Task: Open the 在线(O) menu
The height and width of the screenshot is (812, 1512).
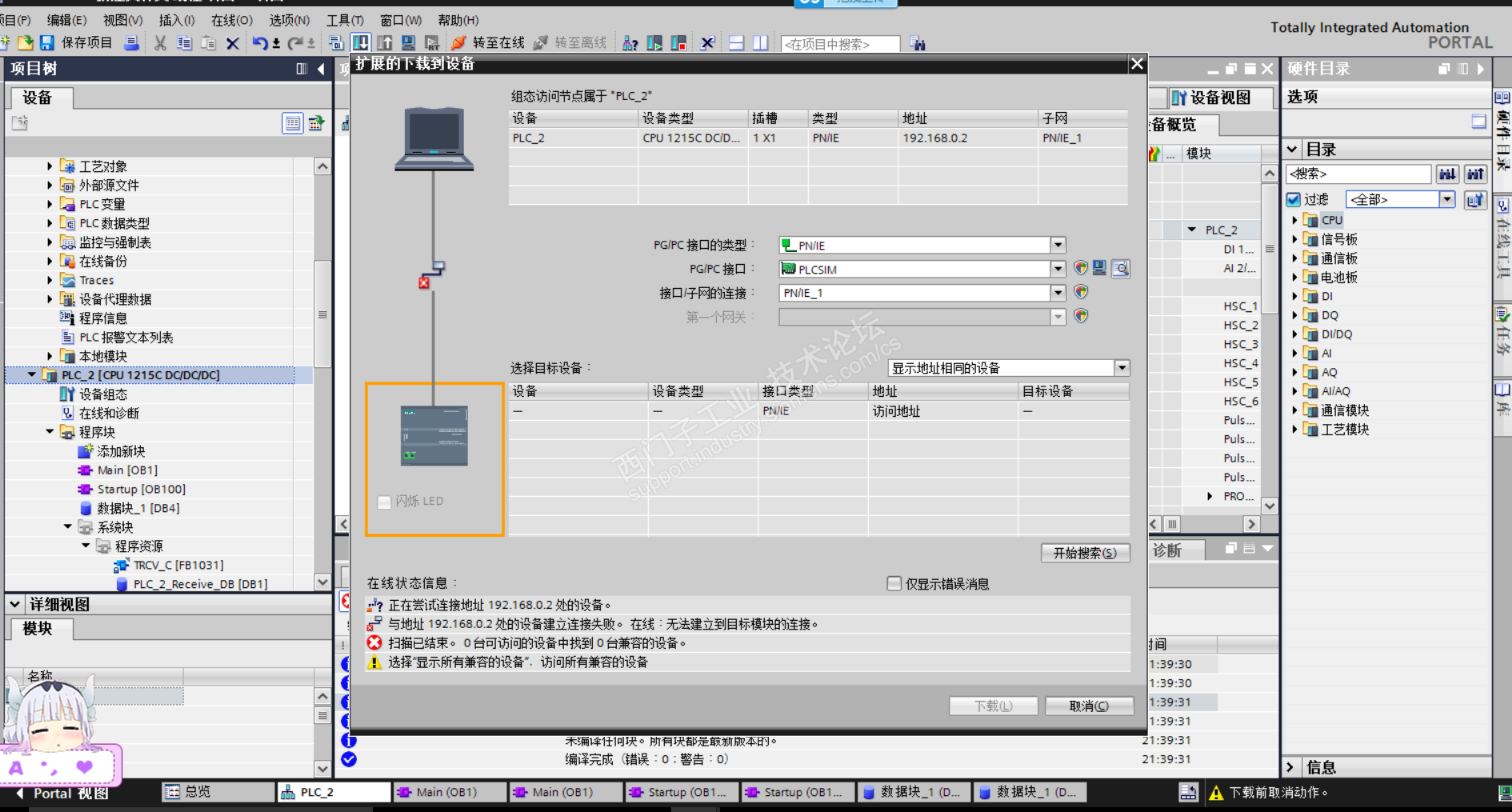Action: 232,20
